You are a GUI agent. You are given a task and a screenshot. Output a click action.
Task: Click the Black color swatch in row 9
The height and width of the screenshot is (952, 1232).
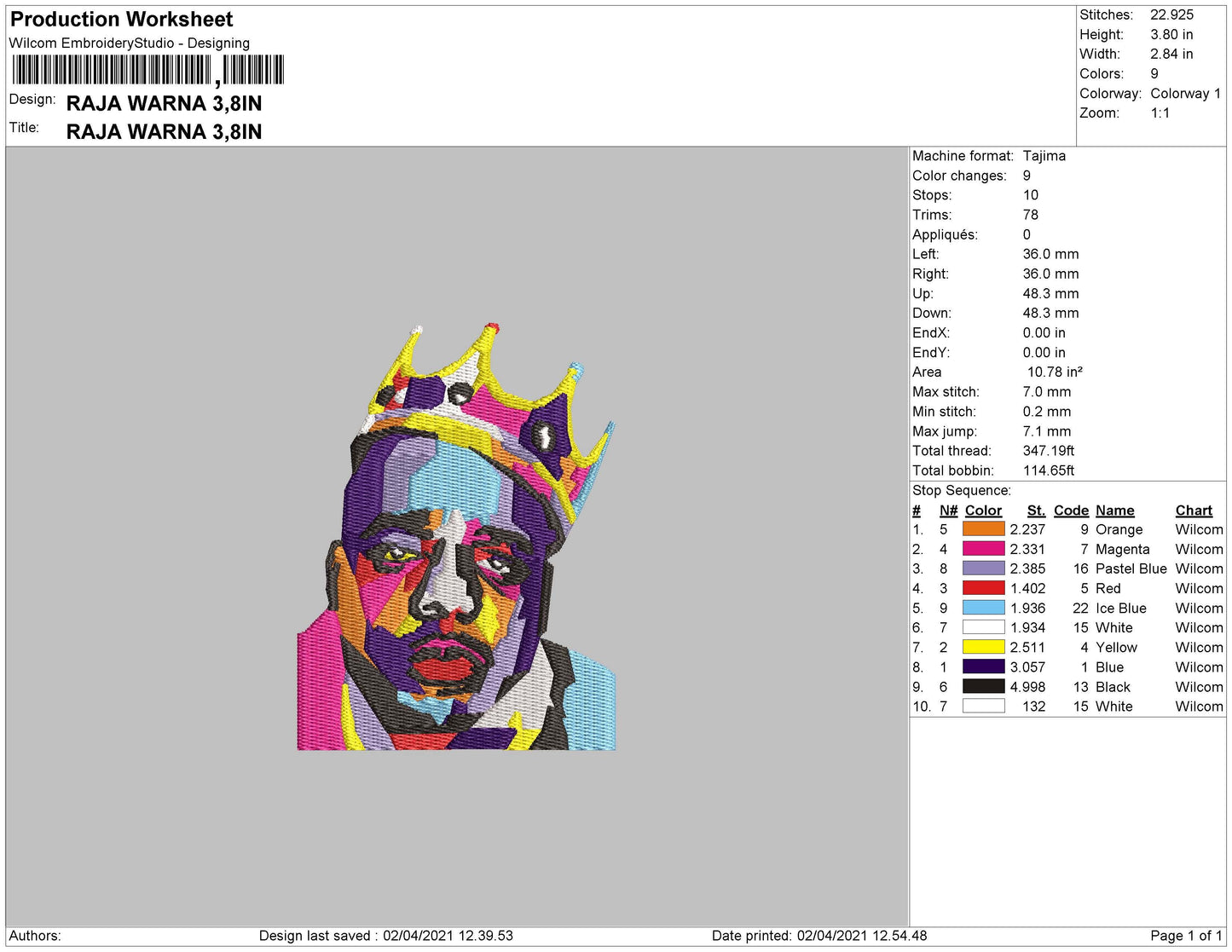(x=983, y=686)
